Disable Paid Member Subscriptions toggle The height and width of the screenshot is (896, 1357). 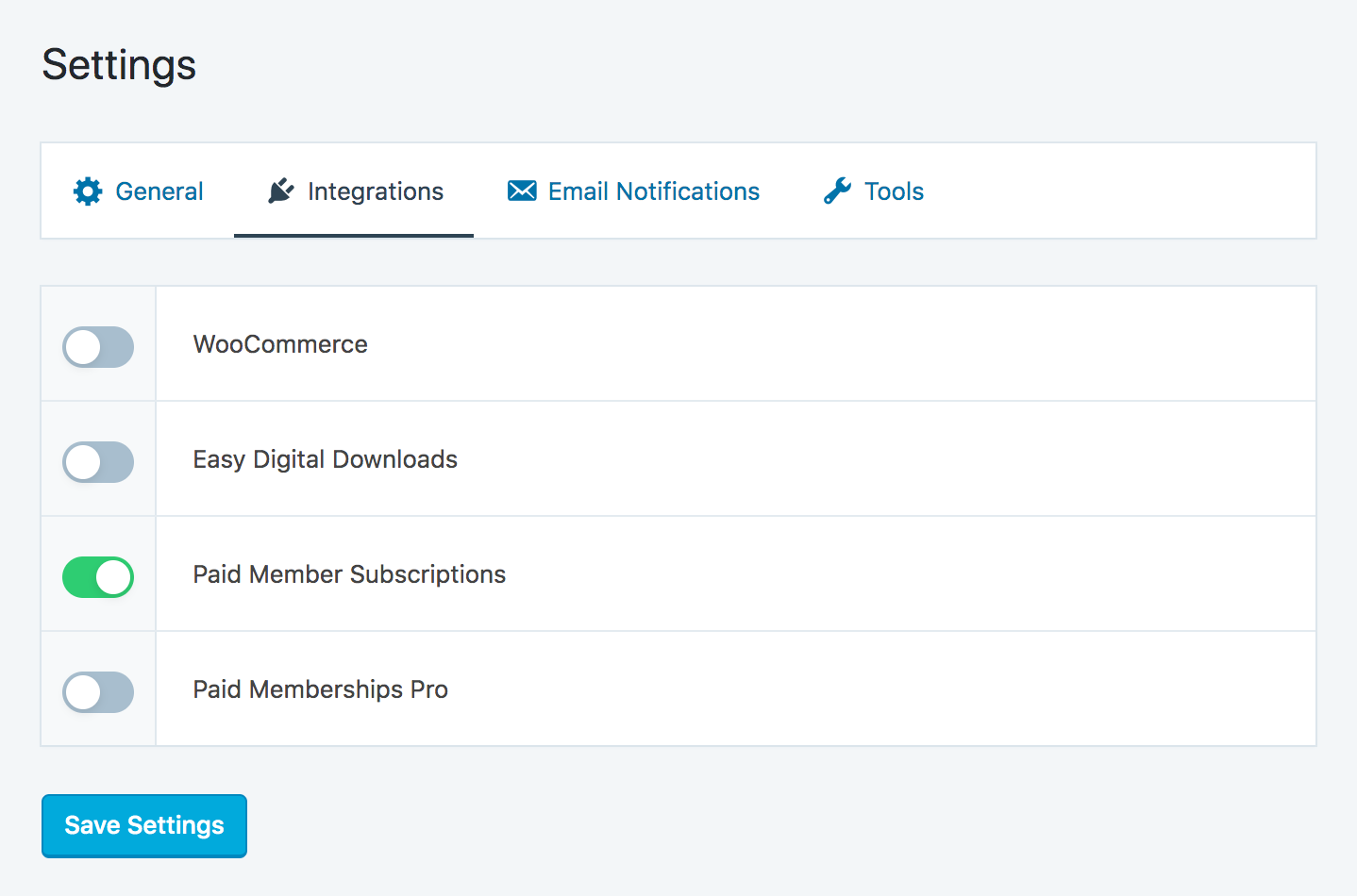click(98, 577)
